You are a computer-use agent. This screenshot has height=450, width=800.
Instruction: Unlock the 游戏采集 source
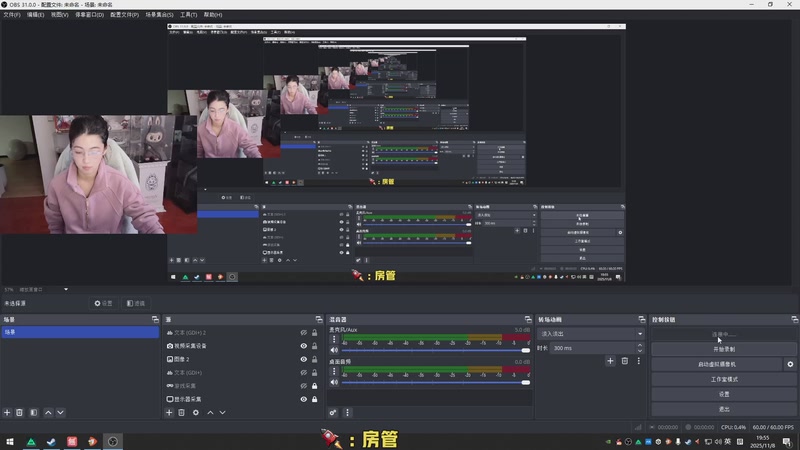click(x=314, y=386)
